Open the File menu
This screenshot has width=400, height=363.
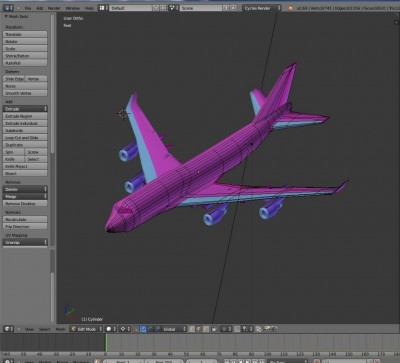[x=28, y=8]
